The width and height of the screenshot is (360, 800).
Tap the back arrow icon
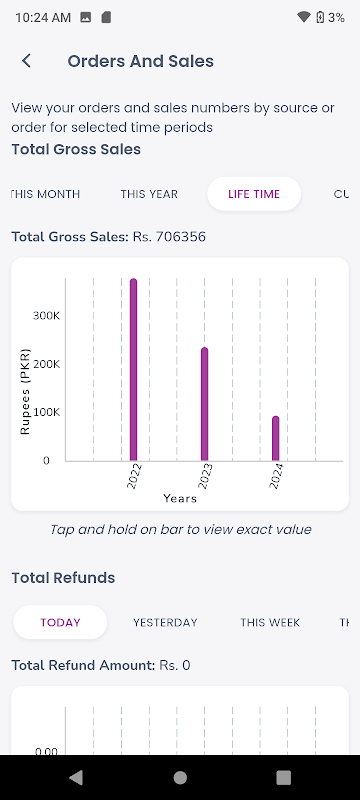click(27, 61)
